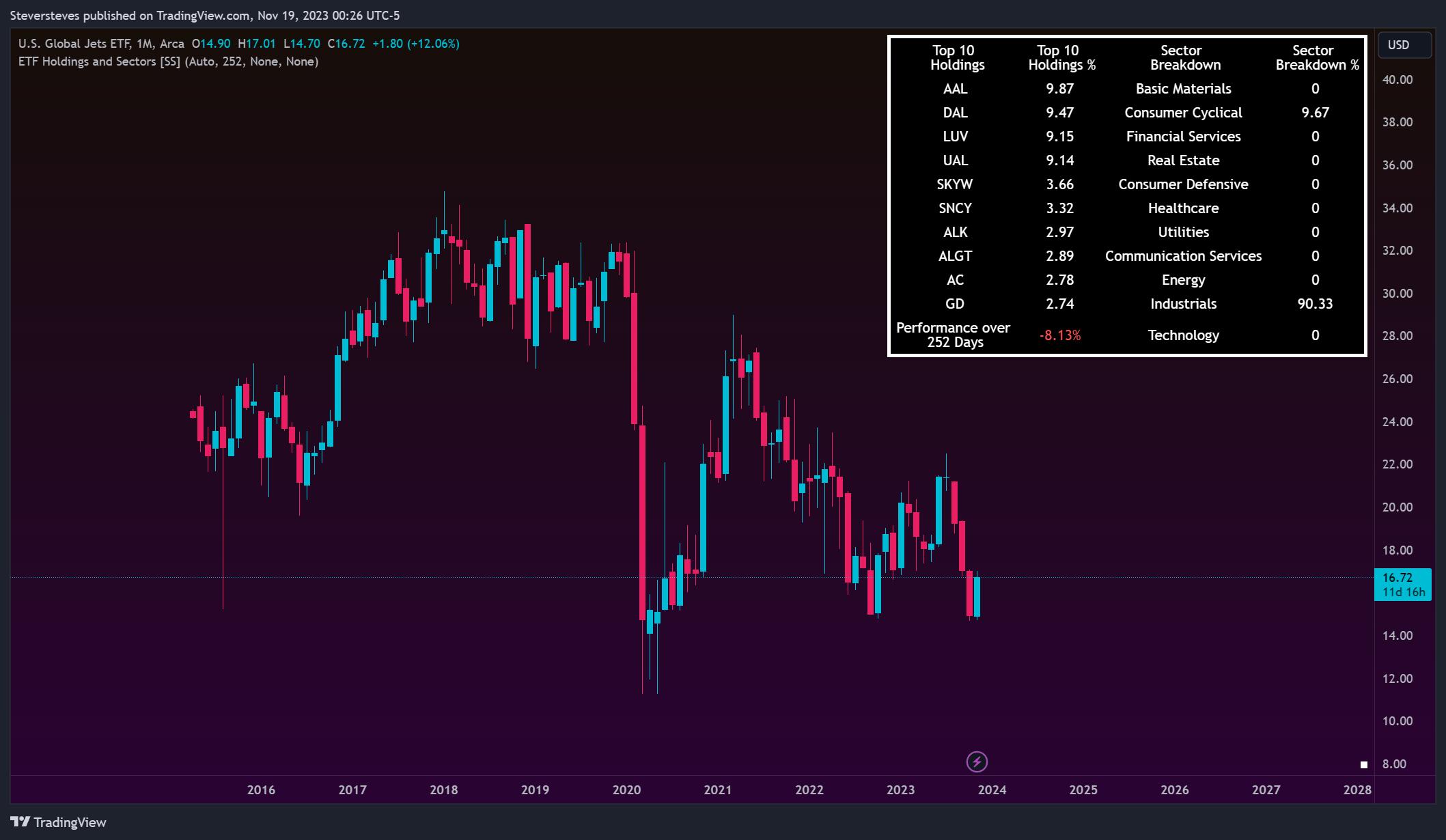Click the SKYW holding cell
The image size is (1446, 840).
955,184
